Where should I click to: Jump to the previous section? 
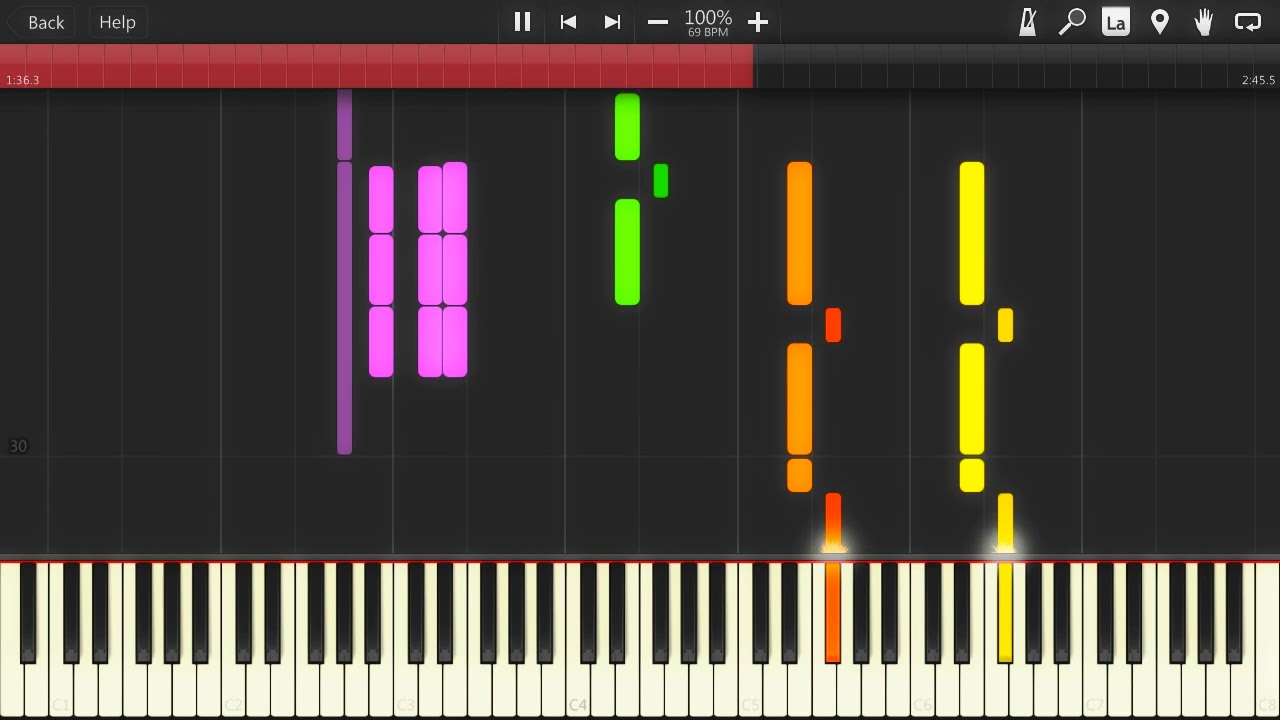coord(568,22)
